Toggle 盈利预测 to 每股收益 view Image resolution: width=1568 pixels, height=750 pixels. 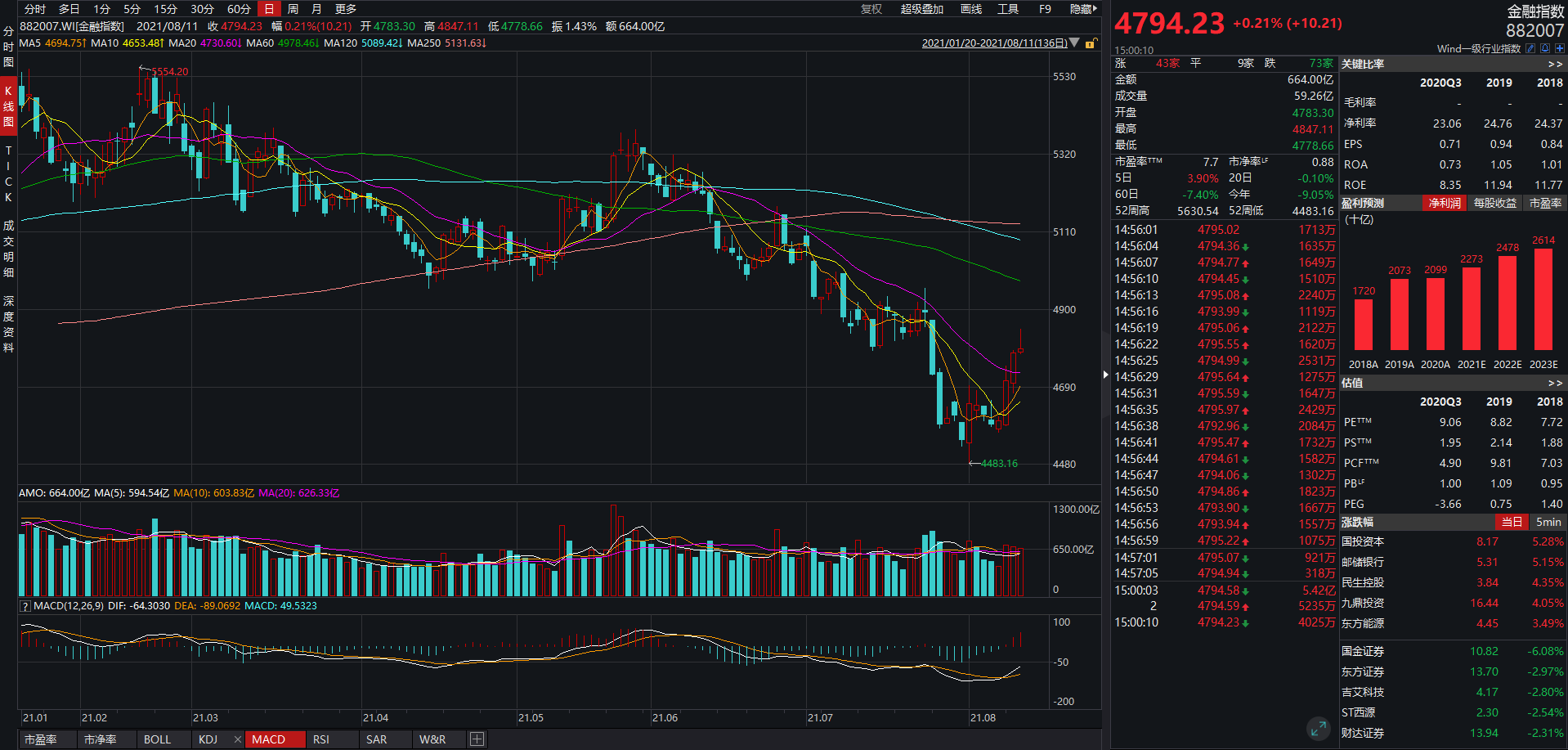(x=1494, y=203)
